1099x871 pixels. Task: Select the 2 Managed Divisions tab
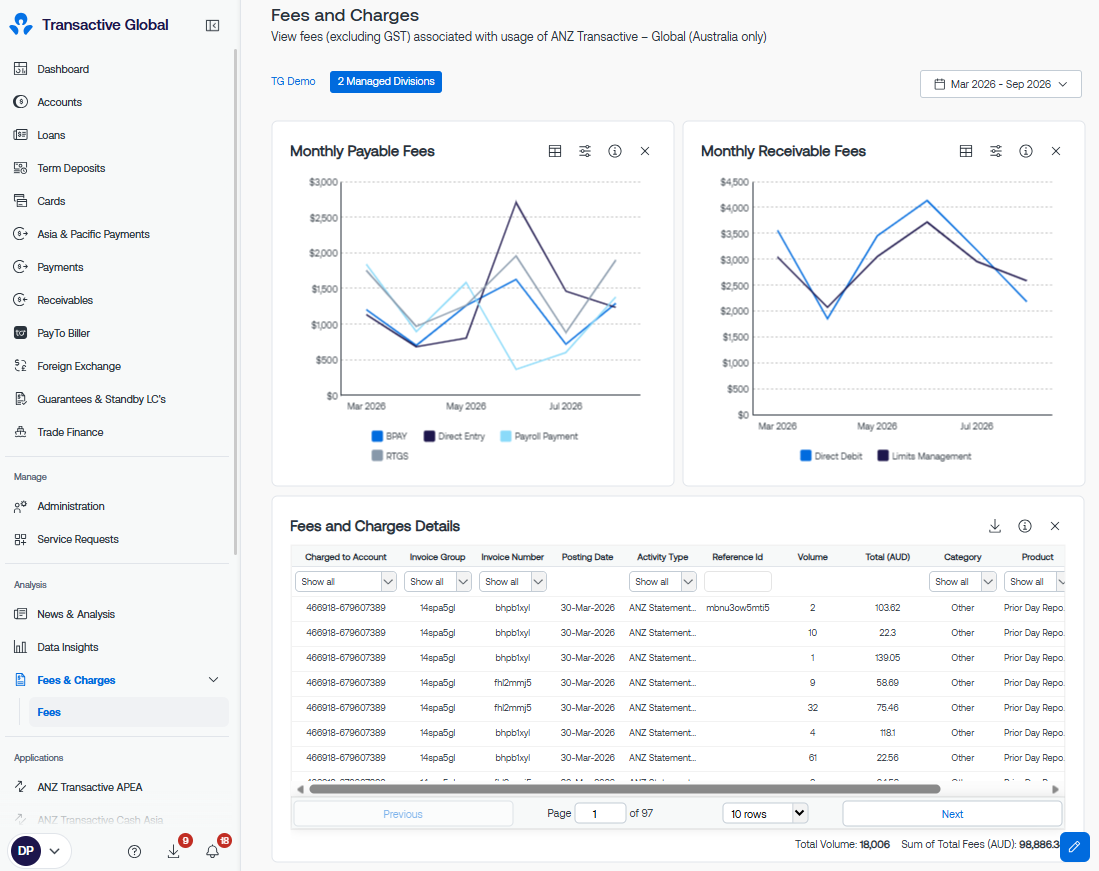point(386,82)
